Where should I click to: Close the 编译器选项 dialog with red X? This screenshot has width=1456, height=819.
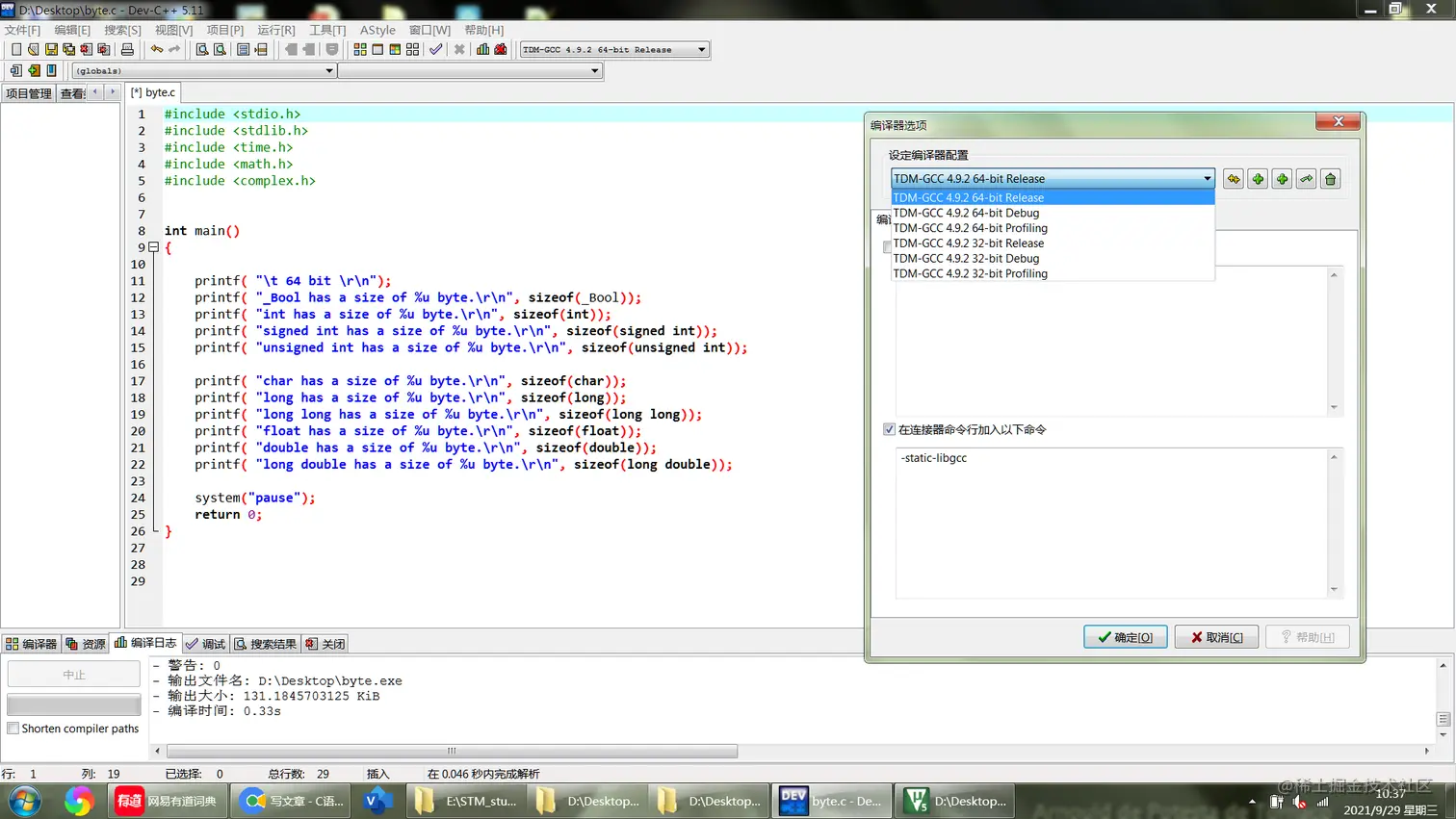click(x=1338, y=121)
